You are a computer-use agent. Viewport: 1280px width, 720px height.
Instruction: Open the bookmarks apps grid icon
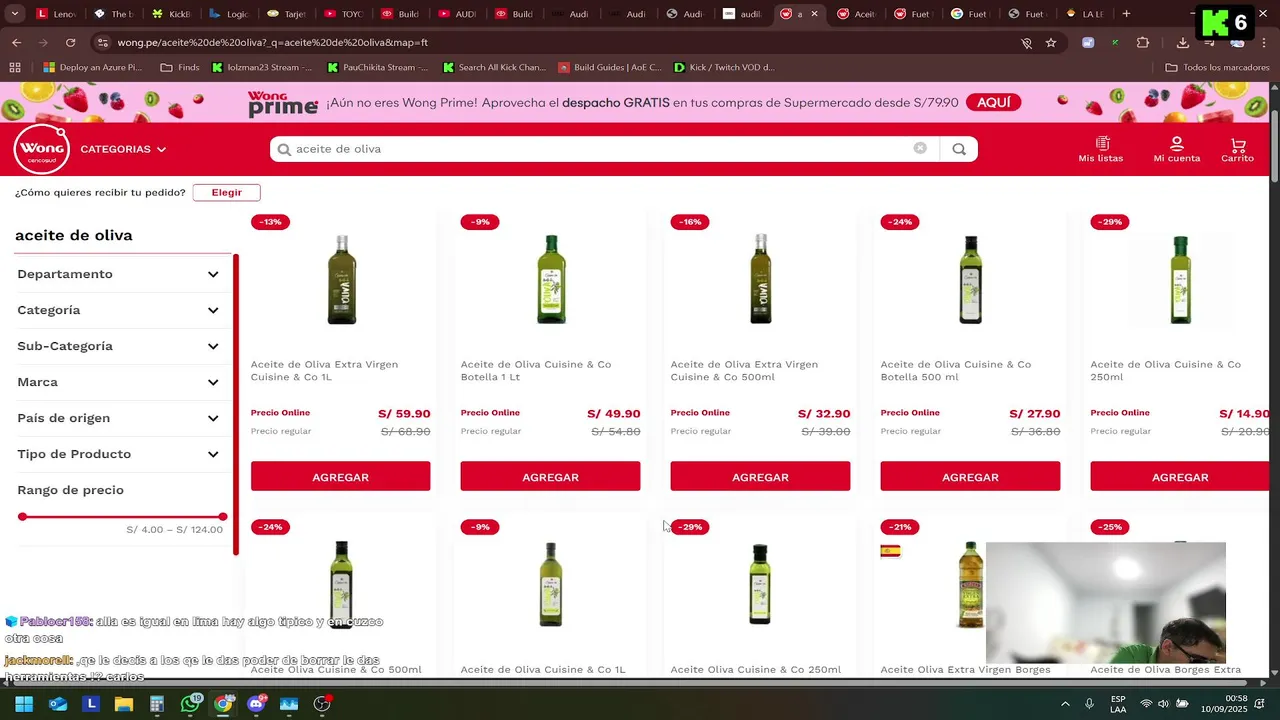14,67
